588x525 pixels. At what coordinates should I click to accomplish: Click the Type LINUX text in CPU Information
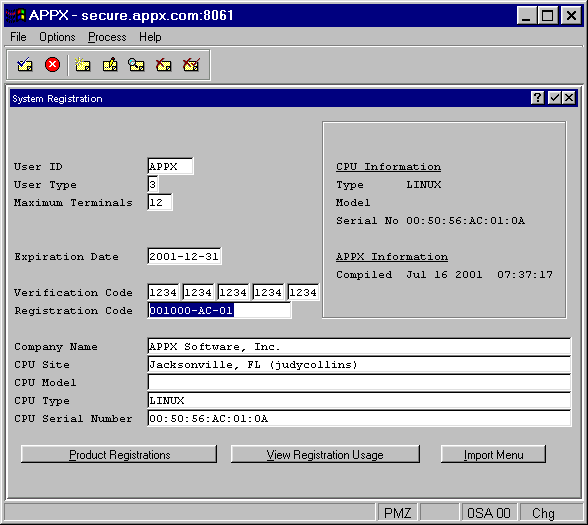[x=388, y=184]
